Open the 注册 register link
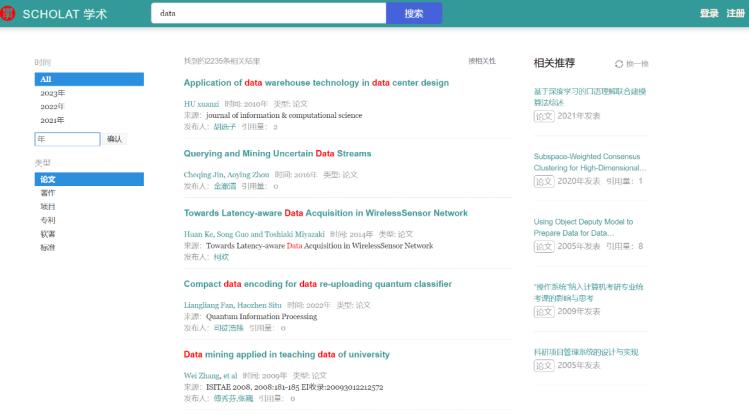The height and width of the screenshot is (415, 749). 735,13
